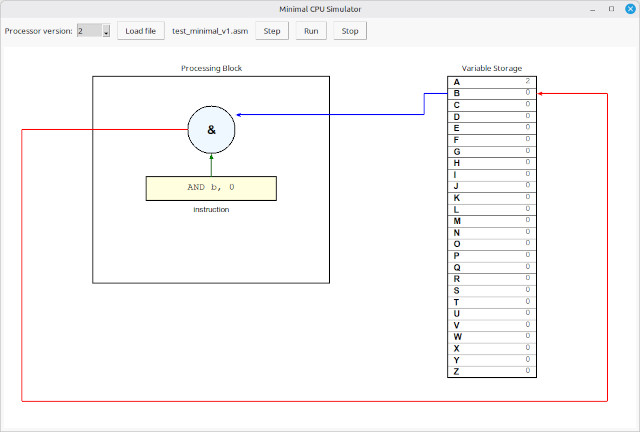Image resolution: width=640 pixels, height=432 pixels.
Task: Select variable row U in Variable Storage
Action: click(492, 314)
